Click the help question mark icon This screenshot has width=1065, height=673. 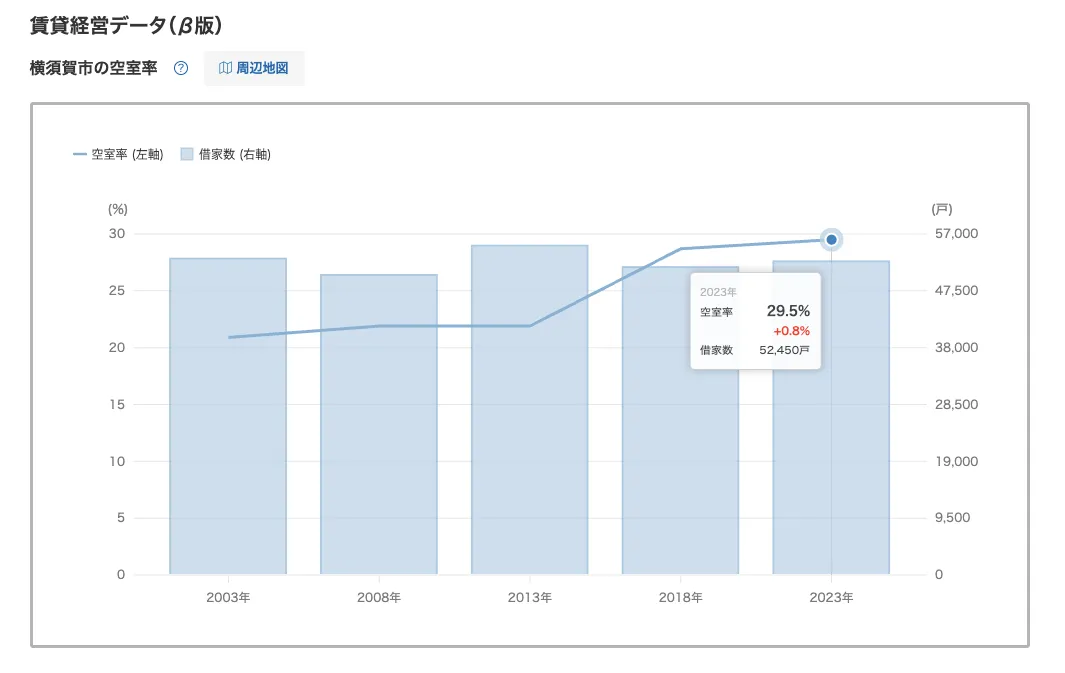(x=181, y=69)
